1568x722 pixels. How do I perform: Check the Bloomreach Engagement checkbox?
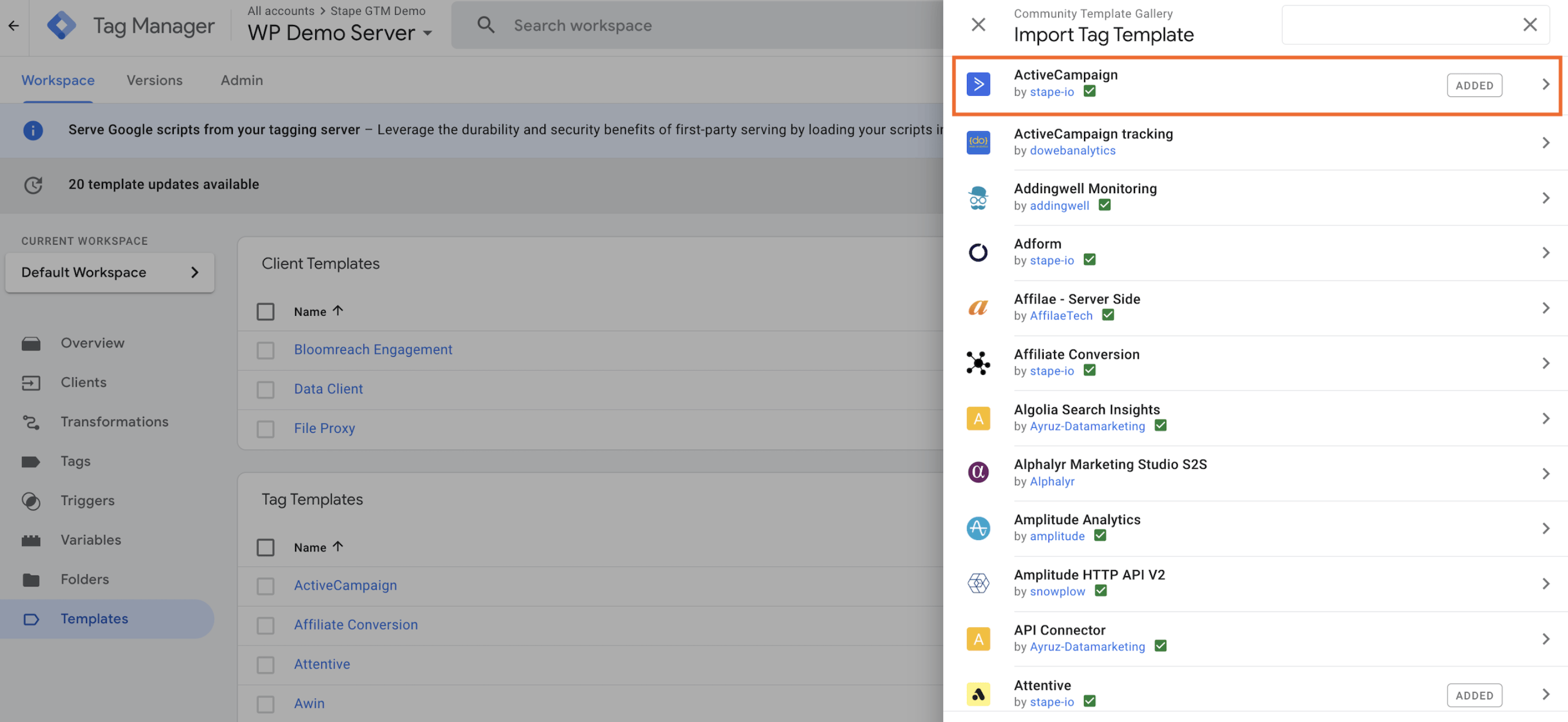point(265,350)
